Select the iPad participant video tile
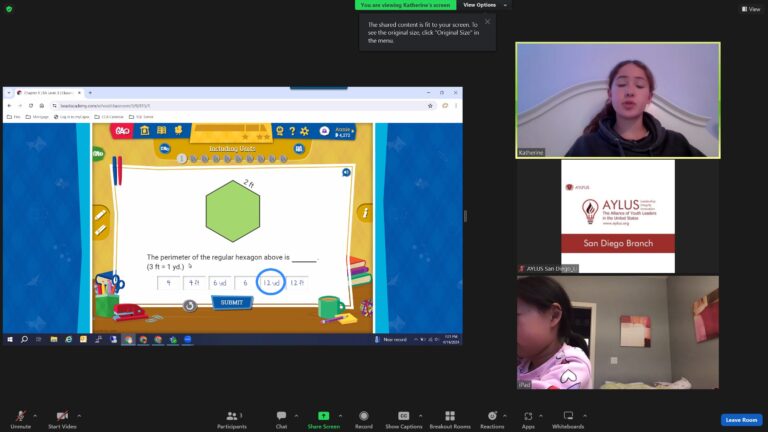This screenshot has height=432, width=768. coord(618,332)
